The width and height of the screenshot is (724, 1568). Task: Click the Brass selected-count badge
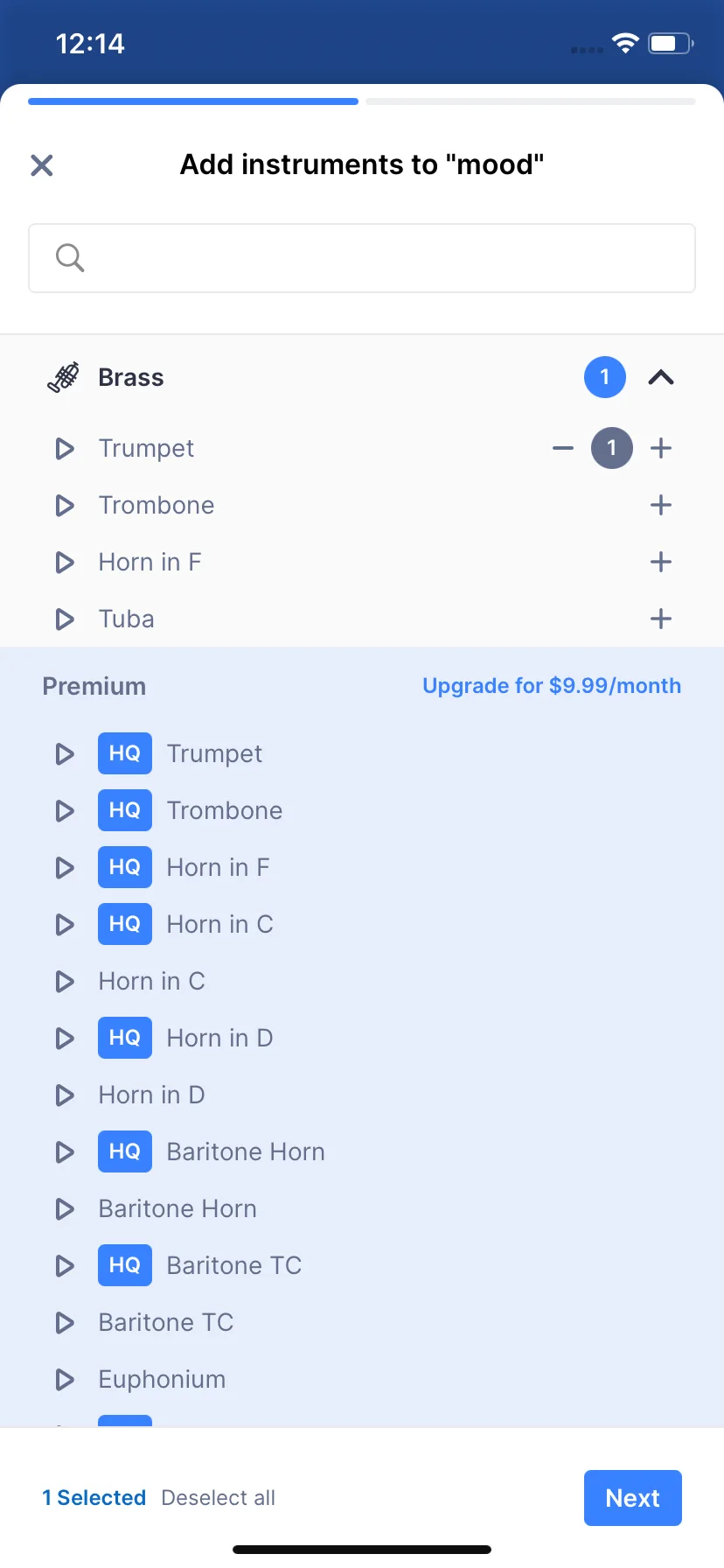coord(605,378)
